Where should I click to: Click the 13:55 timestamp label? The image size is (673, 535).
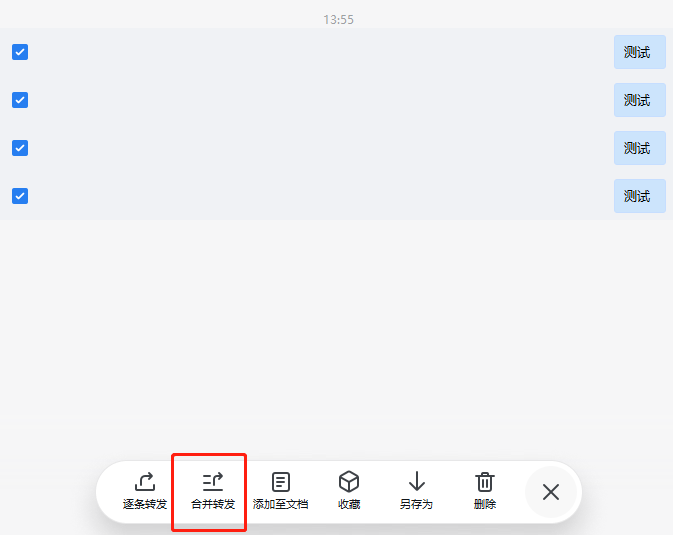[338, 20]
